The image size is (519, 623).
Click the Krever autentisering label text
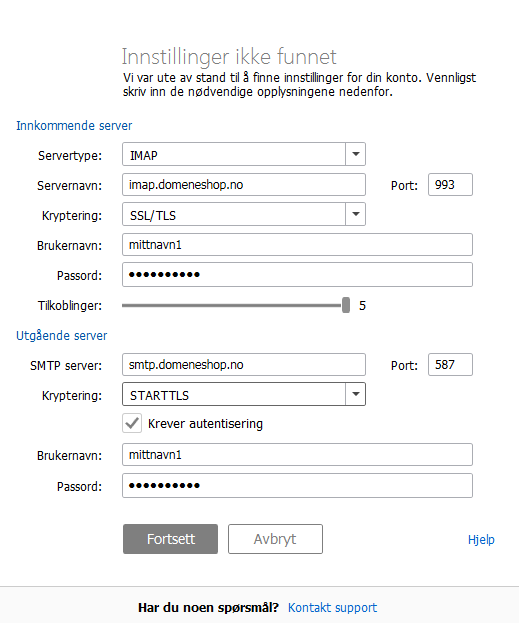(x=205, y=424)
